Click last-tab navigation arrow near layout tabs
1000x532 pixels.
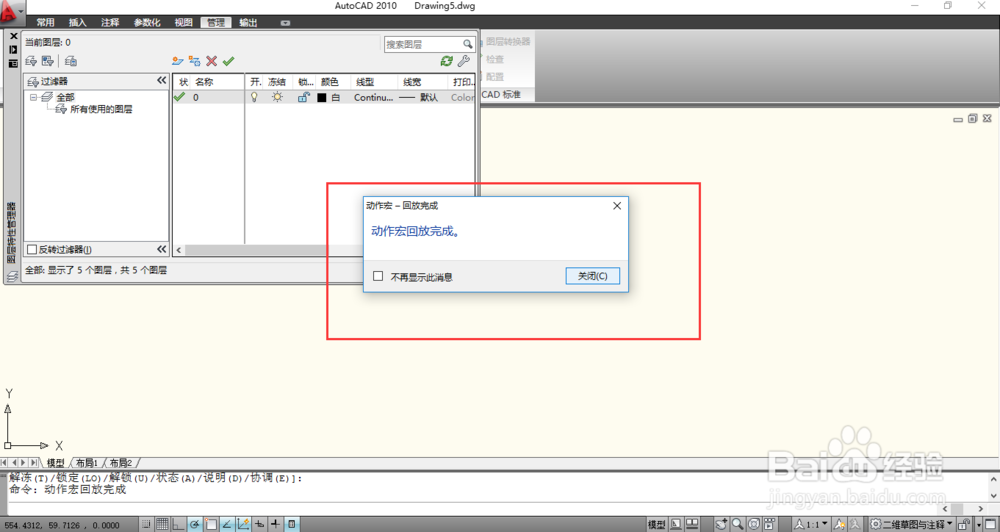pos(34,462)
